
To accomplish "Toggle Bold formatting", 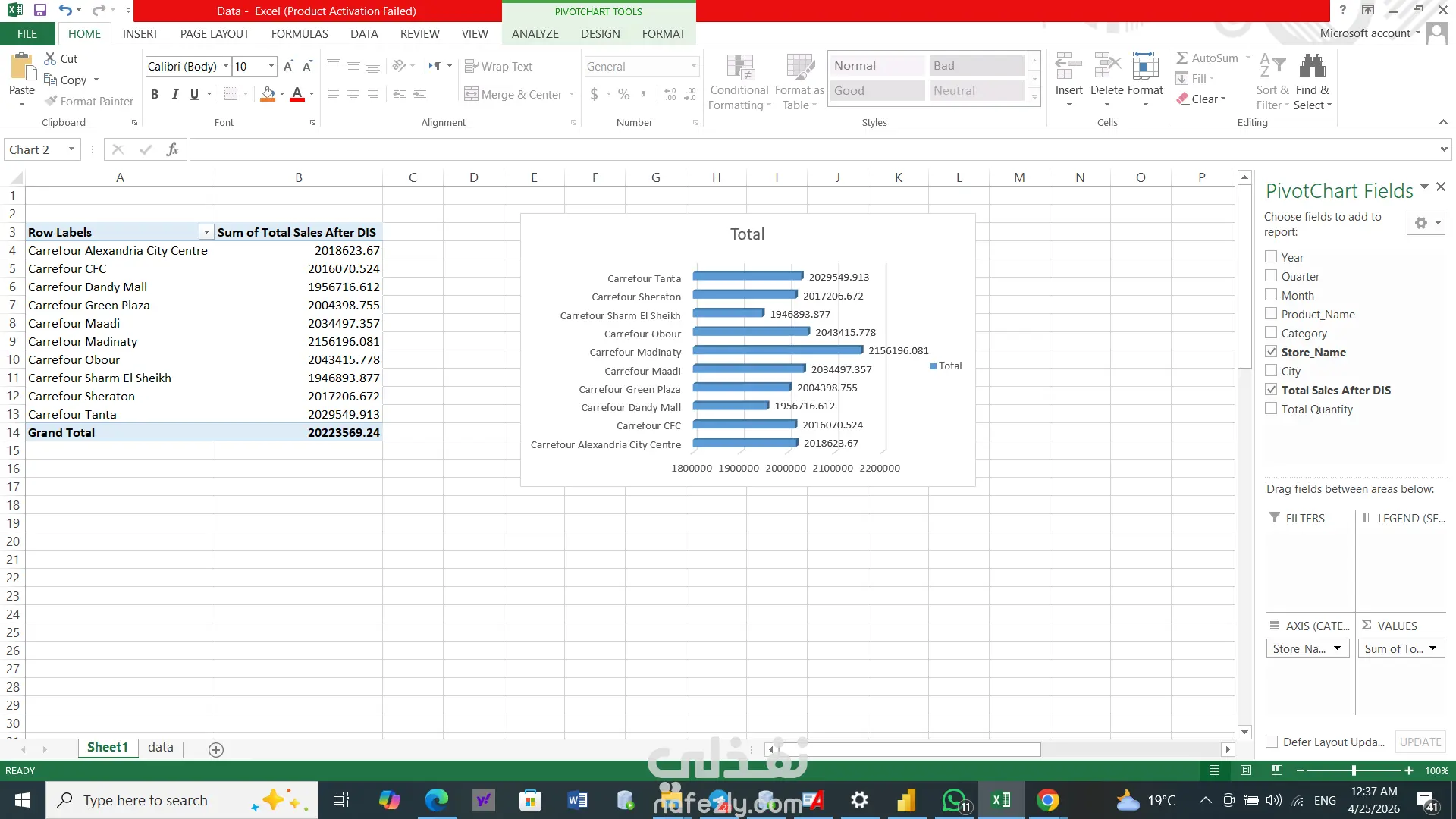I will 155,94.
